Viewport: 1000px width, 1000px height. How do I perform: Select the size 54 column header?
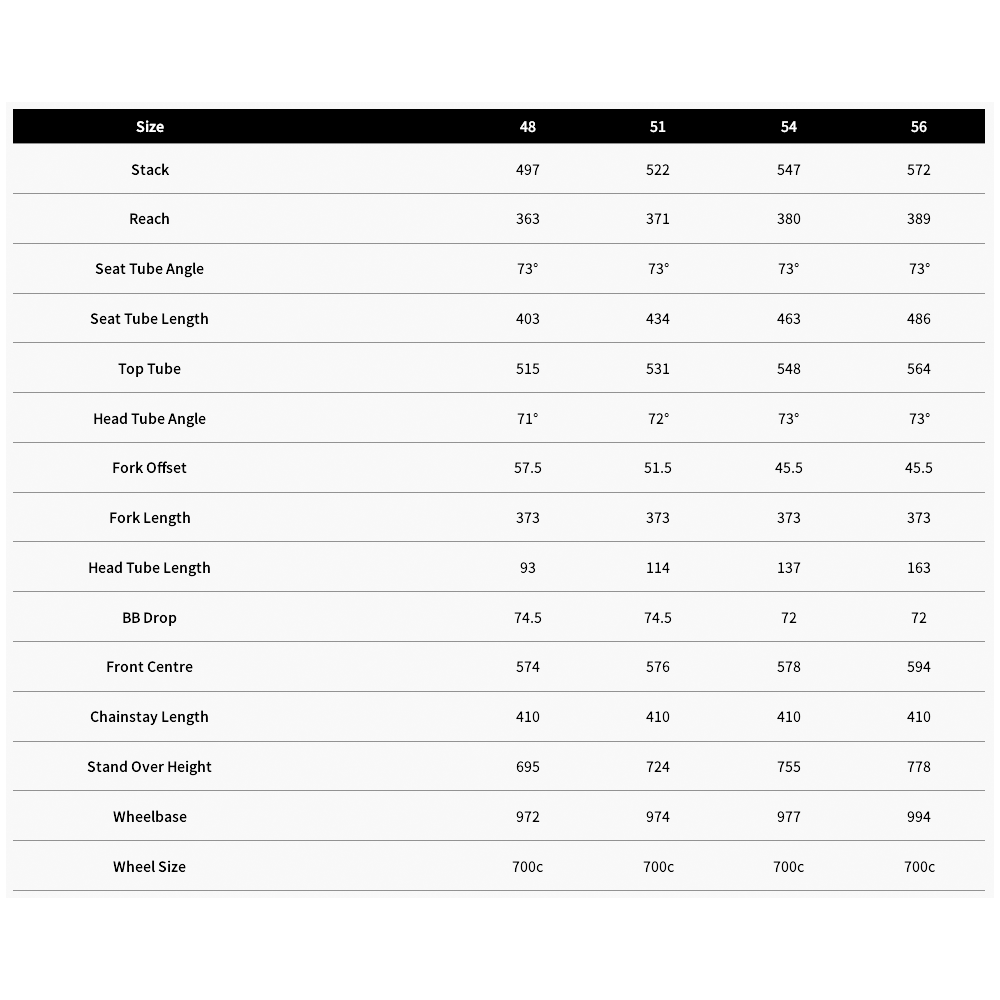788,127
